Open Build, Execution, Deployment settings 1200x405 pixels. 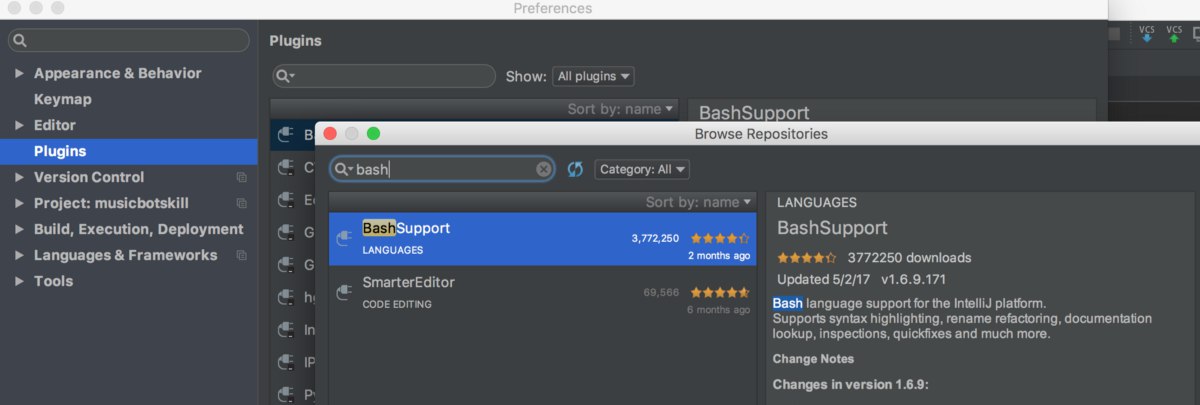(138, 229)
